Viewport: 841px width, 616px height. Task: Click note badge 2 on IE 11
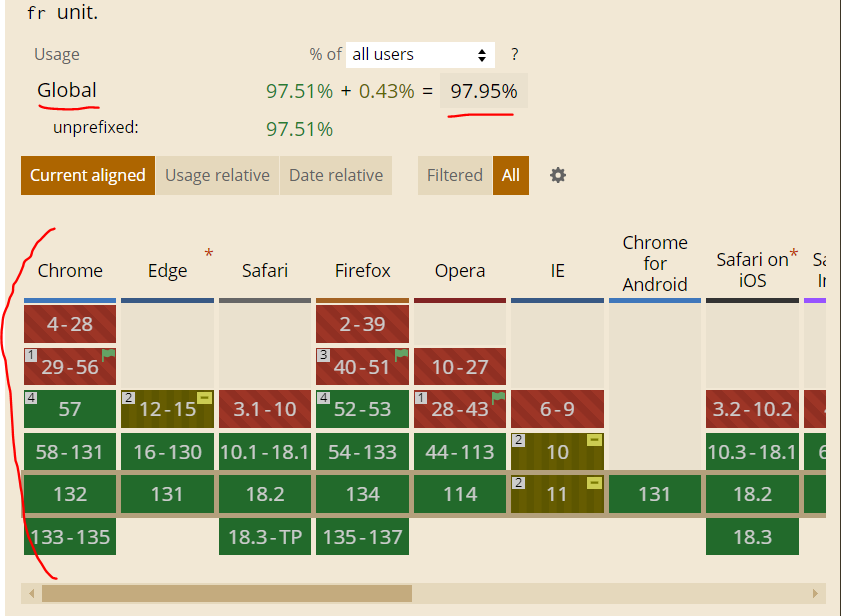coord(518,482)
